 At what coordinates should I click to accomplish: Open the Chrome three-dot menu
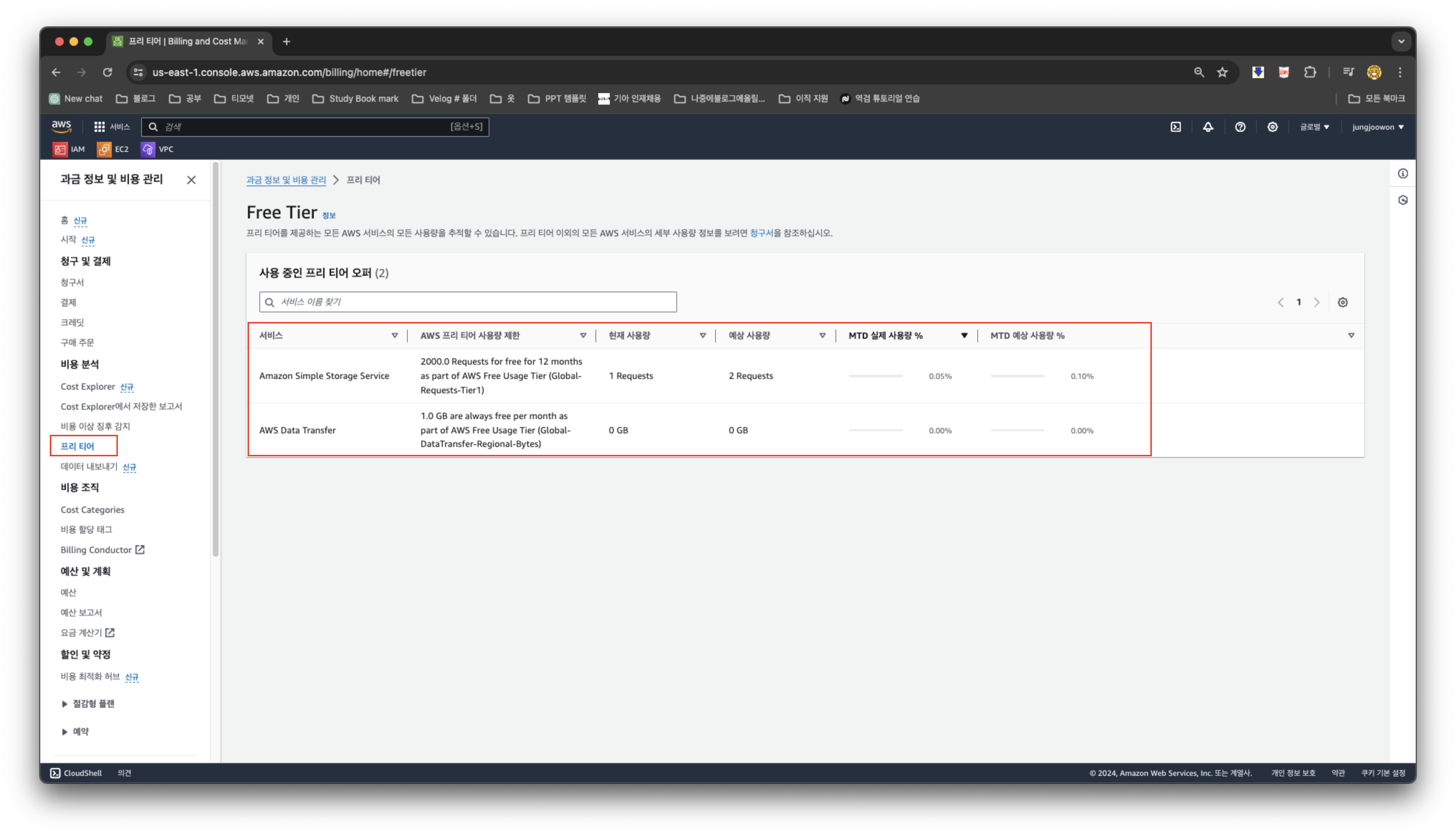point(1400,72)
